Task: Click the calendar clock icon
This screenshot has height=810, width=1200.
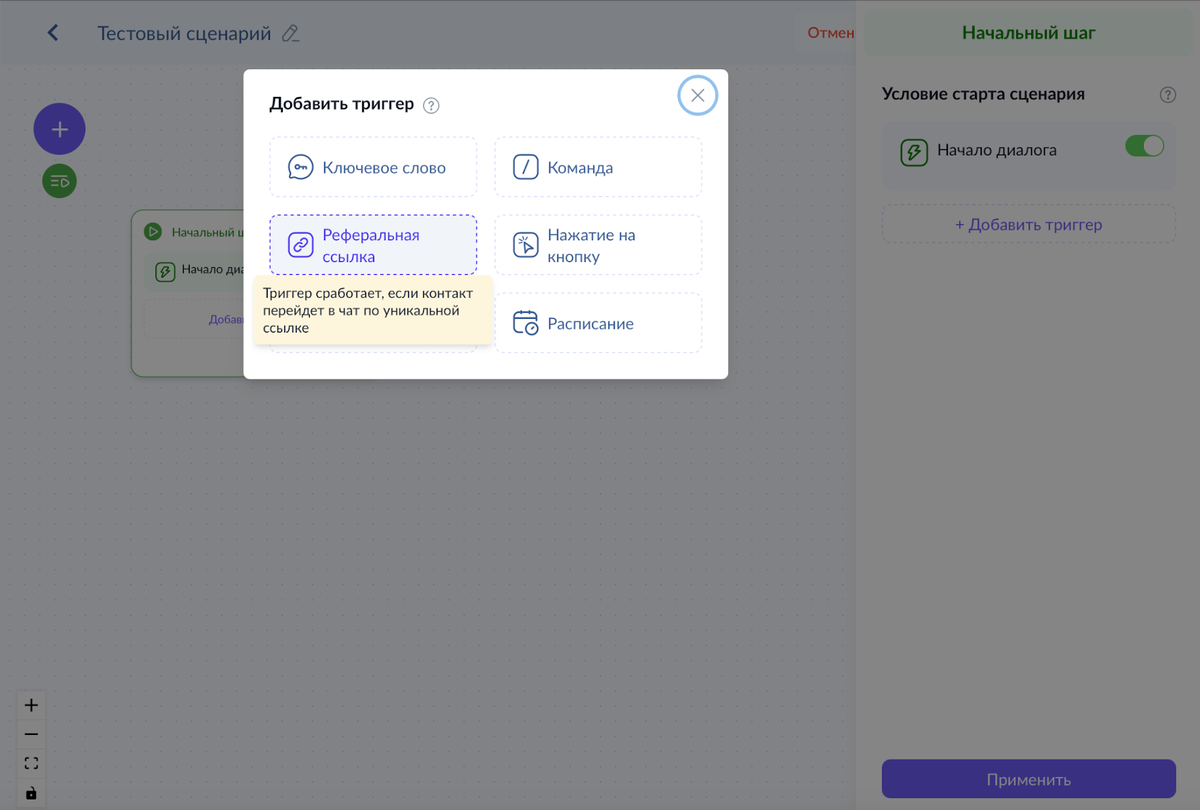Action: pos(526,323)
